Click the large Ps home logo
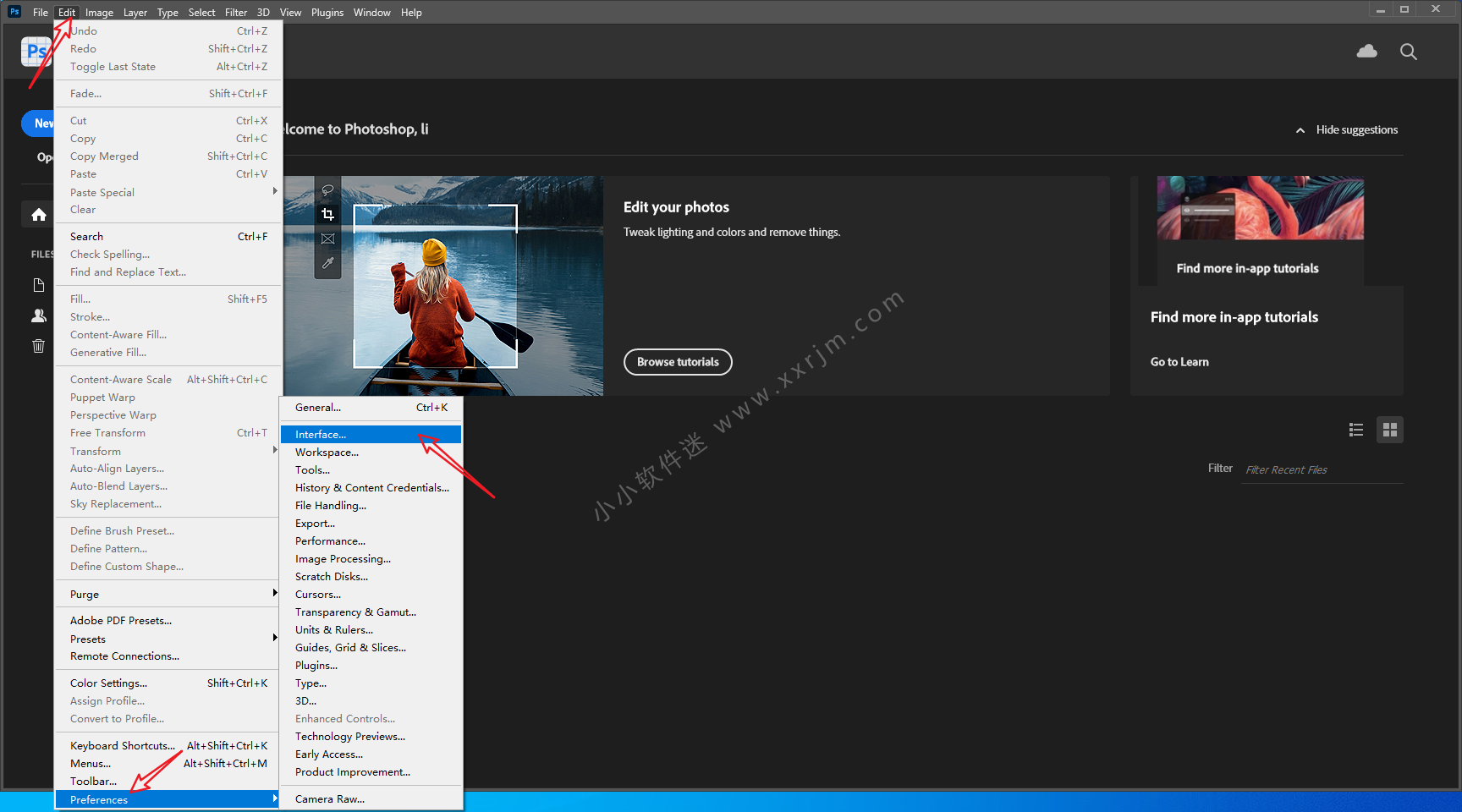1462x812 pixels. pyautogui.click(x=36, y=52)
